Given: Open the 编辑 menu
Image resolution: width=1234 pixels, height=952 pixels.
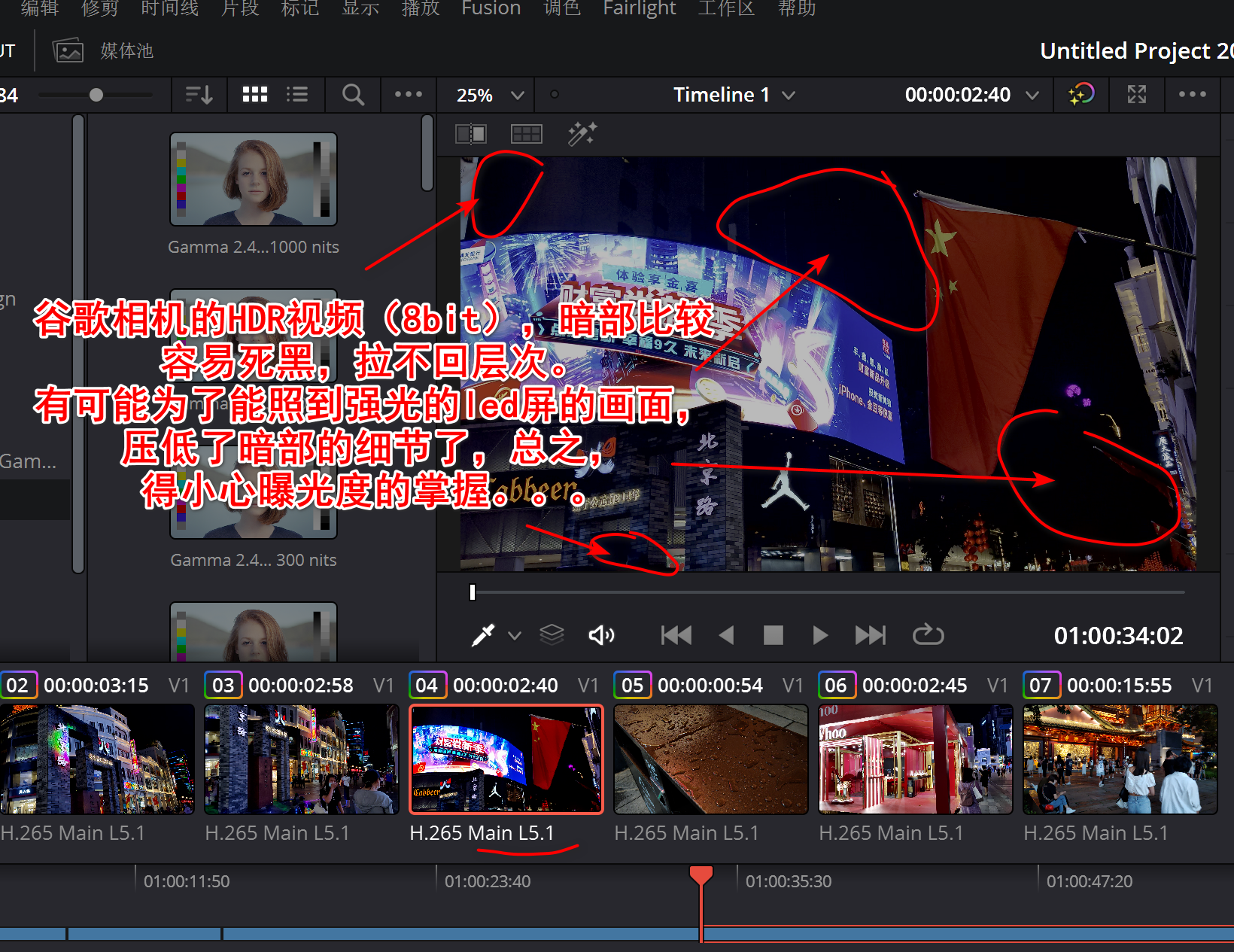Looking at the screenshot, I should [40, 8].
